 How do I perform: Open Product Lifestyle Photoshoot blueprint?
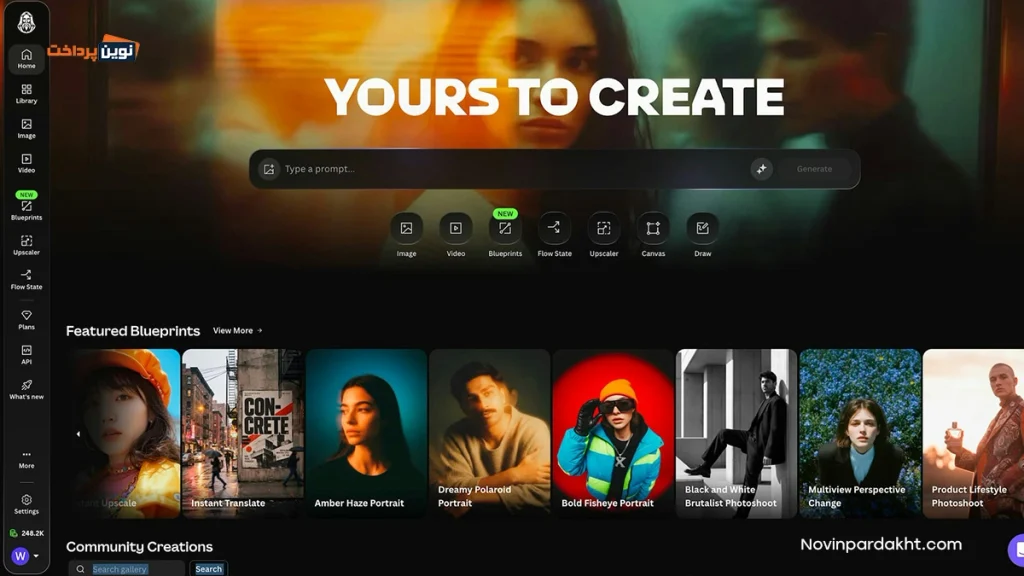click(x=973, y=434)
